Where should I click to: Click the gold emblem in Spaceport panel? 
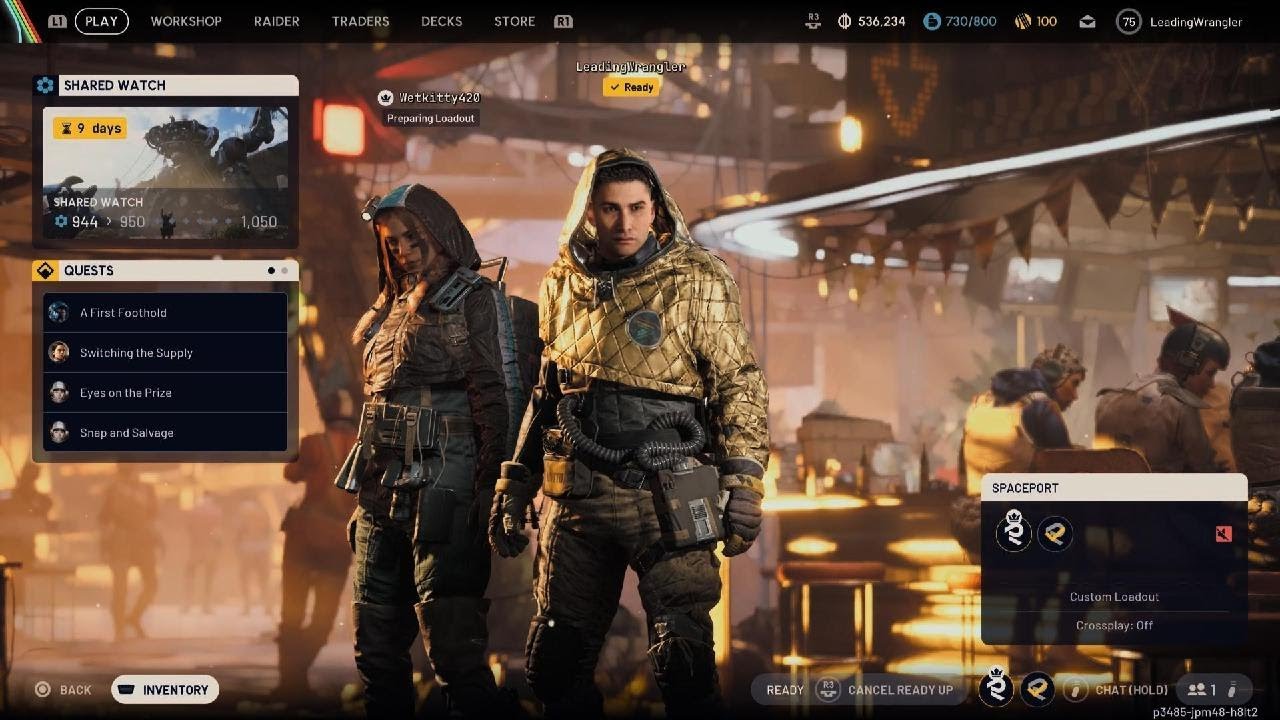tap(1055, 533)
